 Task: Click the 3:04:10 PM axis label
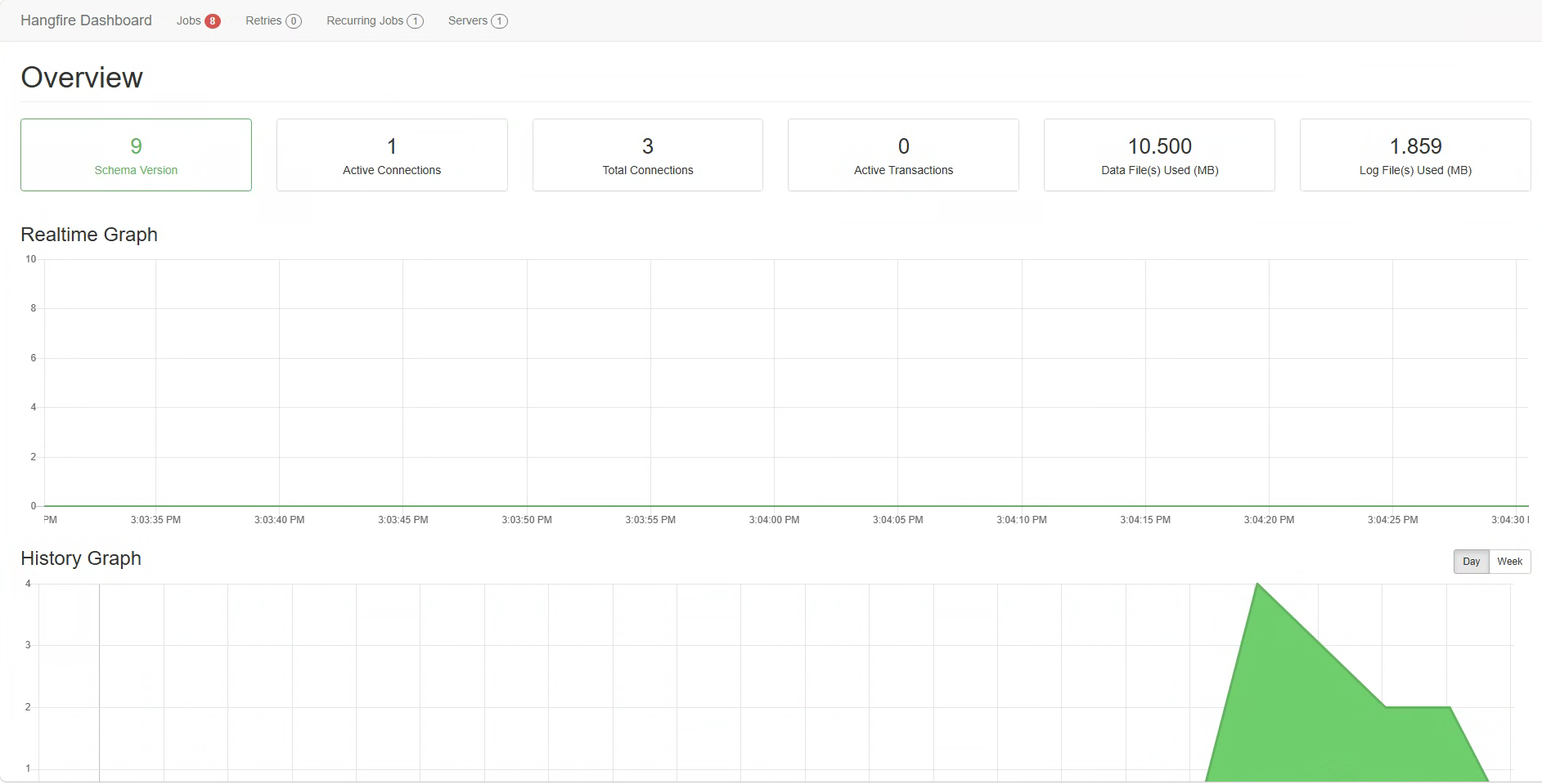coord(1022,520)
